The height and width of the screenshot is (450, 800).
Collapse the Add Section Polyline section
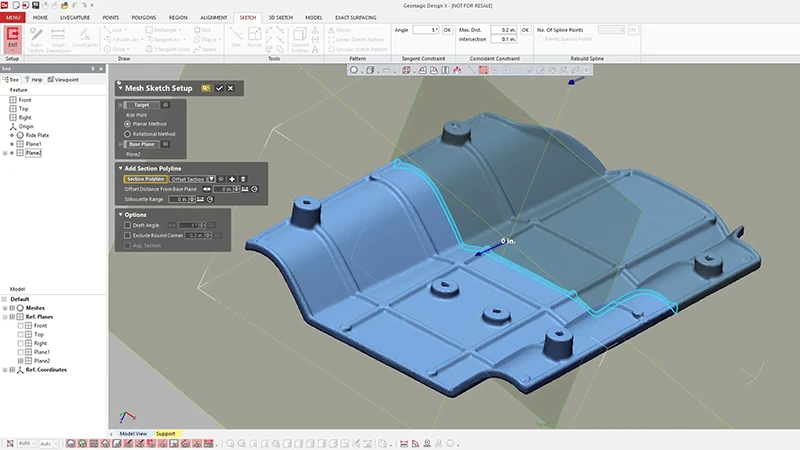[120, 169]
